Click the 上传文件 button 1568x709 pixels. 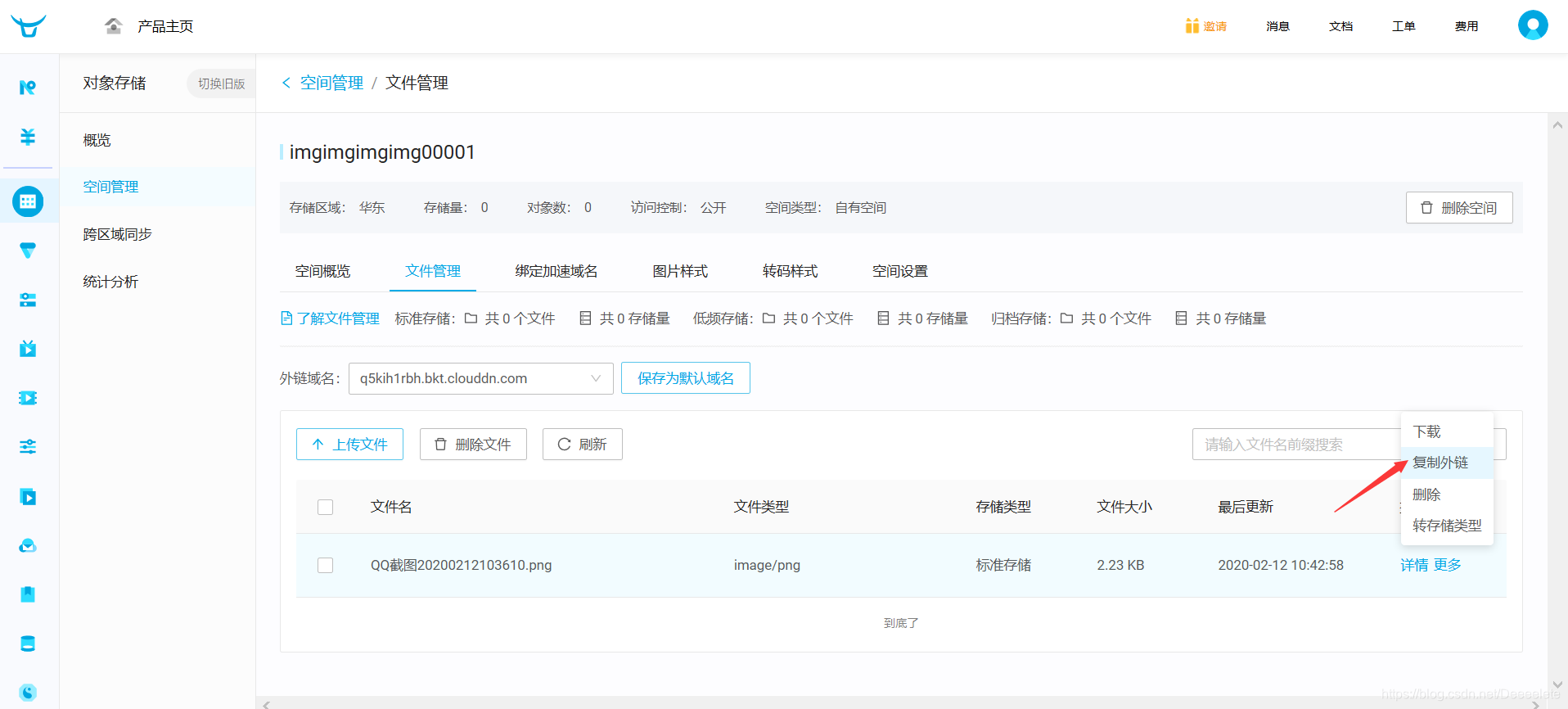(x=349, y=444)
